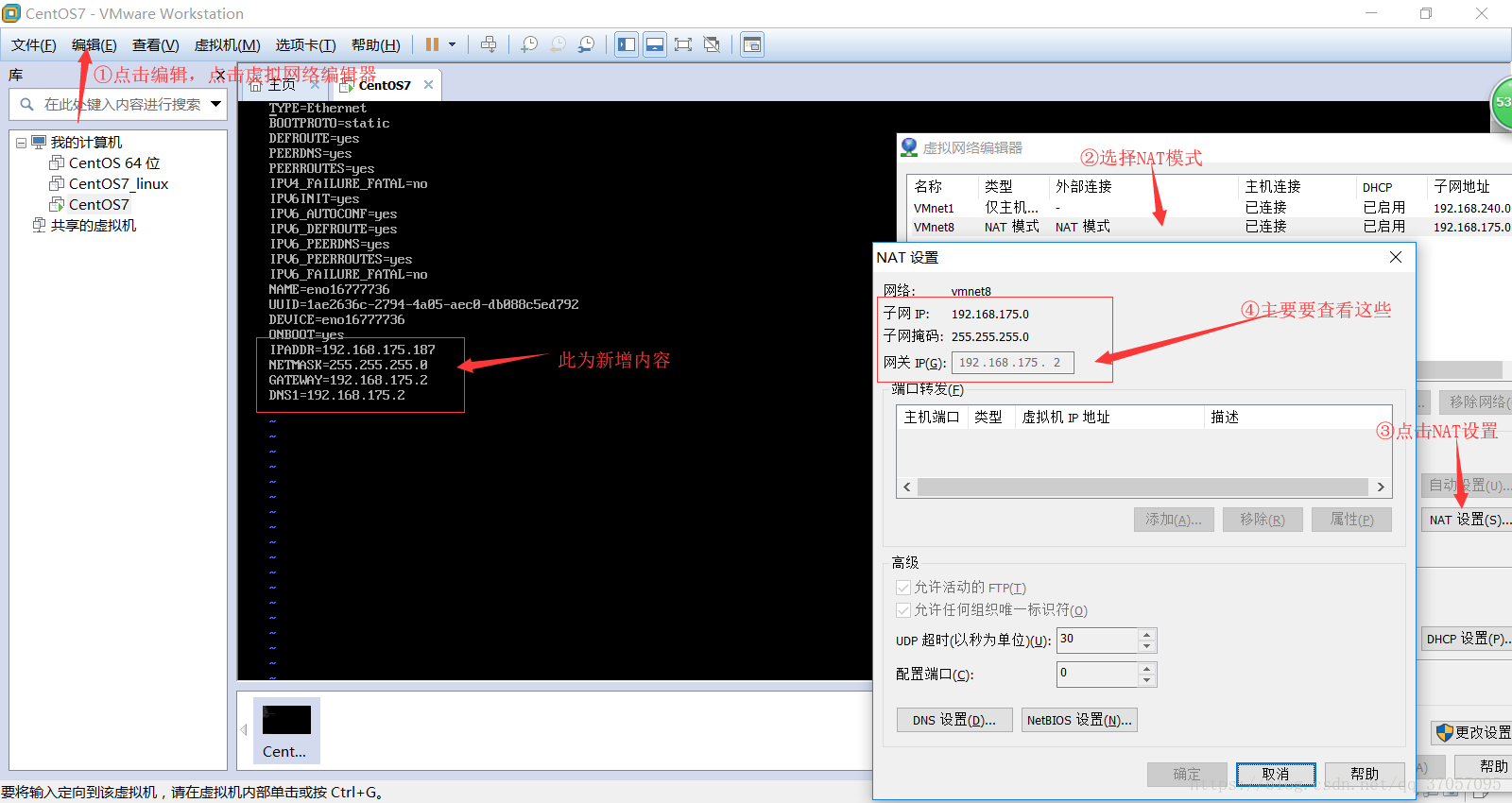Select CentOS7_linux virtual machine
The image size is (1512, 803).
tap(118, 184)
